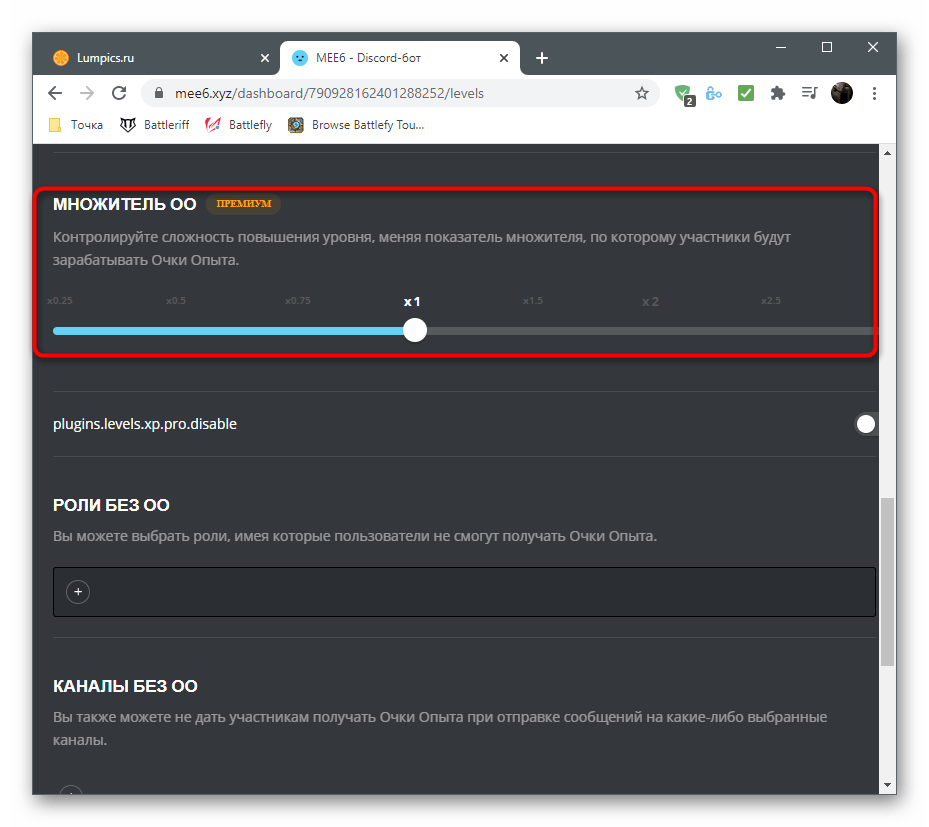929x827 pixels.
Task: Click the green checkmark extension icon
Action: pyautogui.click(x=746, y=93)
